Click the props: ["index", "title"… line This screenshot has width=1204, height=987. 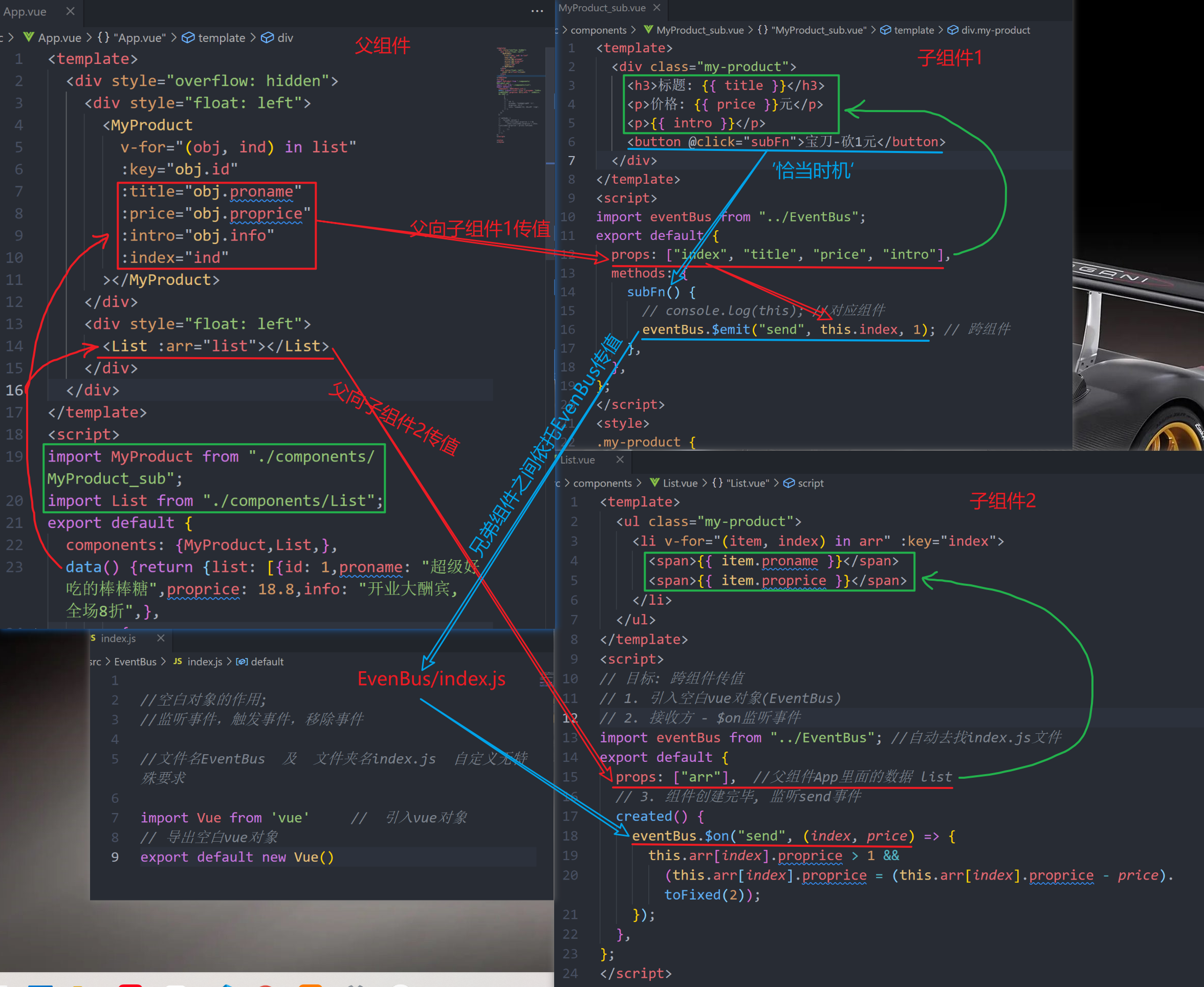point(780,255)
